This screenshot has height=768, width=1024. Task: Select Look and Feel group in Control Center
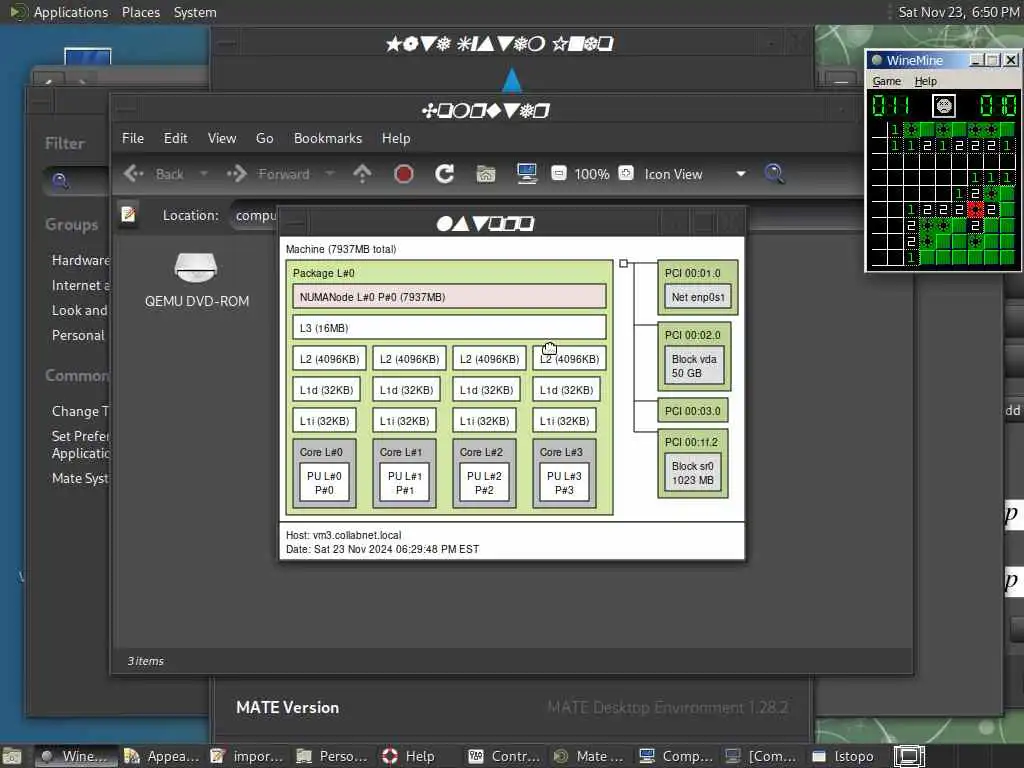80,310
